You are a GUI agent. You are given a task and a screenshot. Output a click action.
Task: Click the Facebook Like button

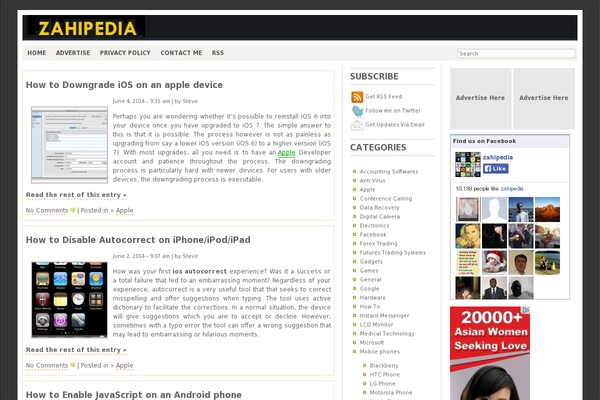(x=495, y=168)
